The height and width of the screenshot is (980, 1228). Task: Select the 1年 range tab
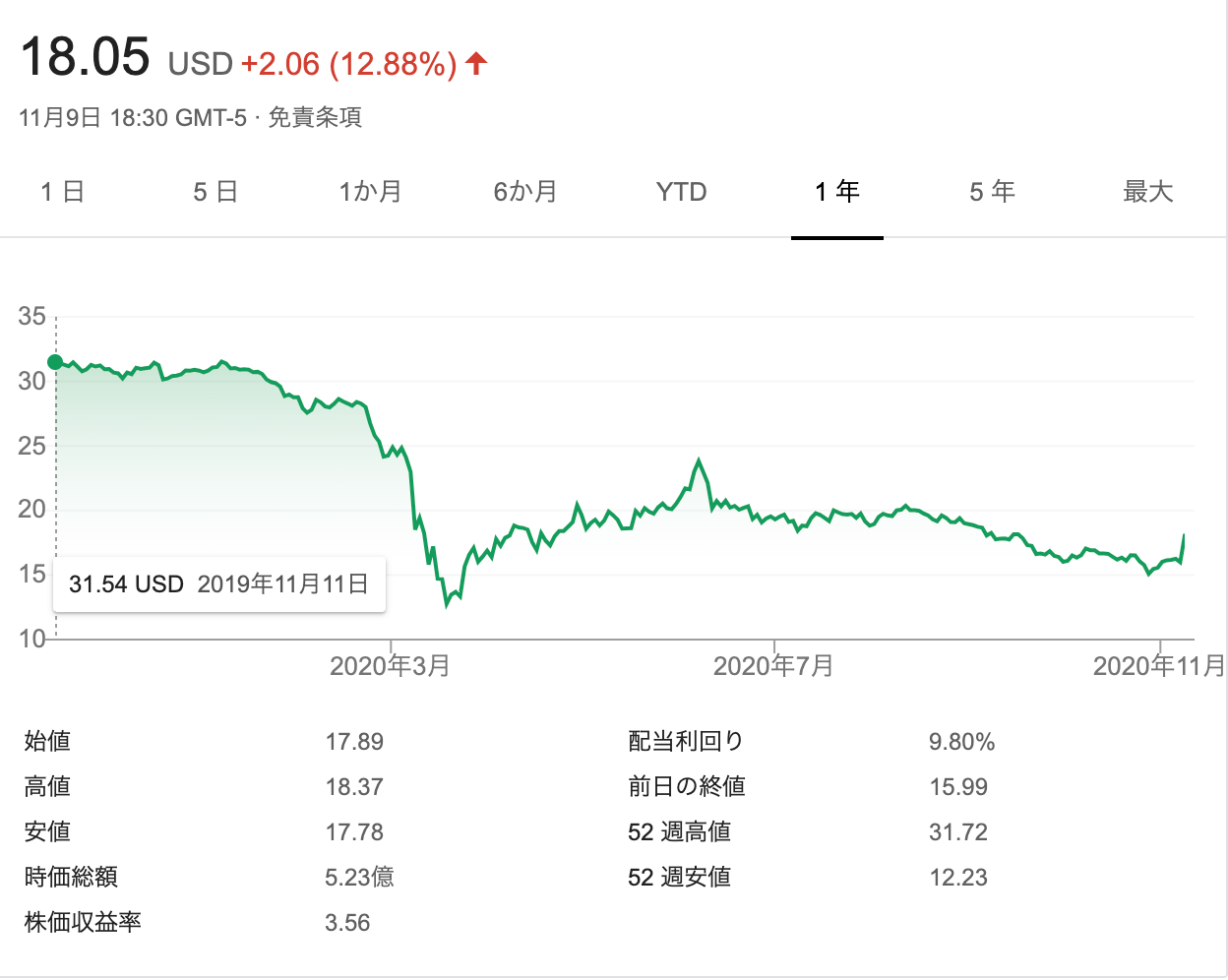837,192
